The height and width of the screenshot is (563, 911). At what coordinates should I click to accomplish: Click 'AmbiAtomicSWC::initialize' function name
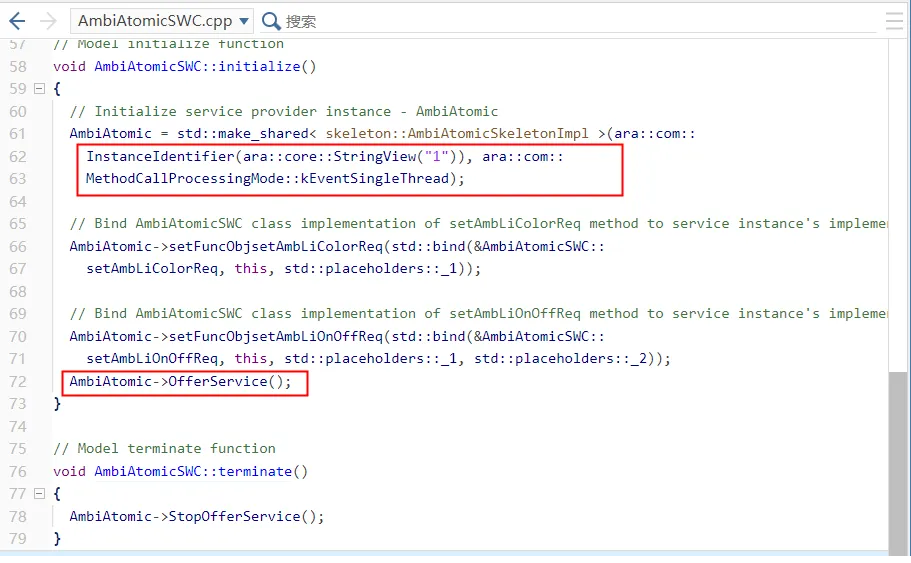198,66
